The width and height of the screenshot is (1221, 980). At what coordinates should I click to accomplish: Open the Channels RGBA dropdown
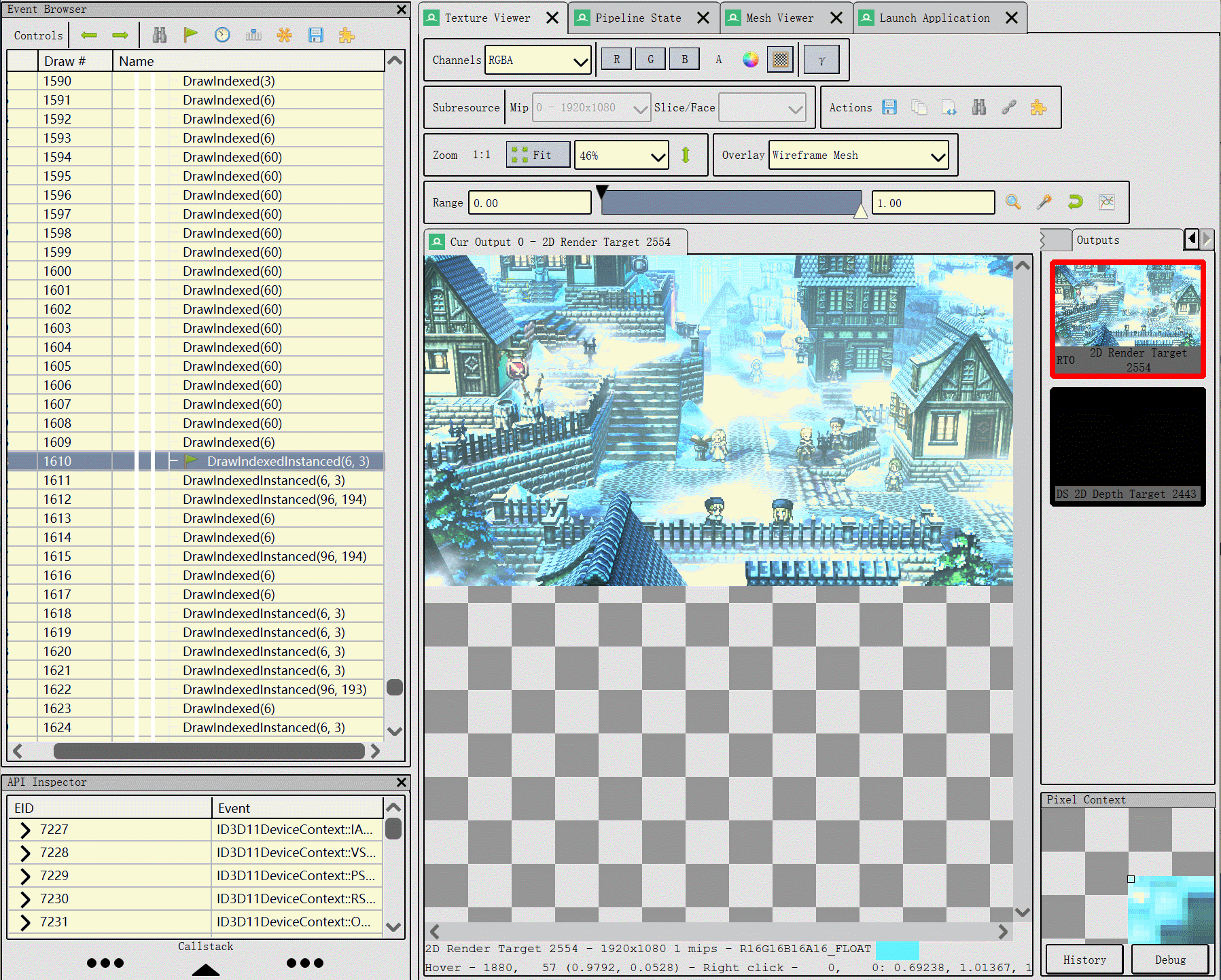coord(537,60)
